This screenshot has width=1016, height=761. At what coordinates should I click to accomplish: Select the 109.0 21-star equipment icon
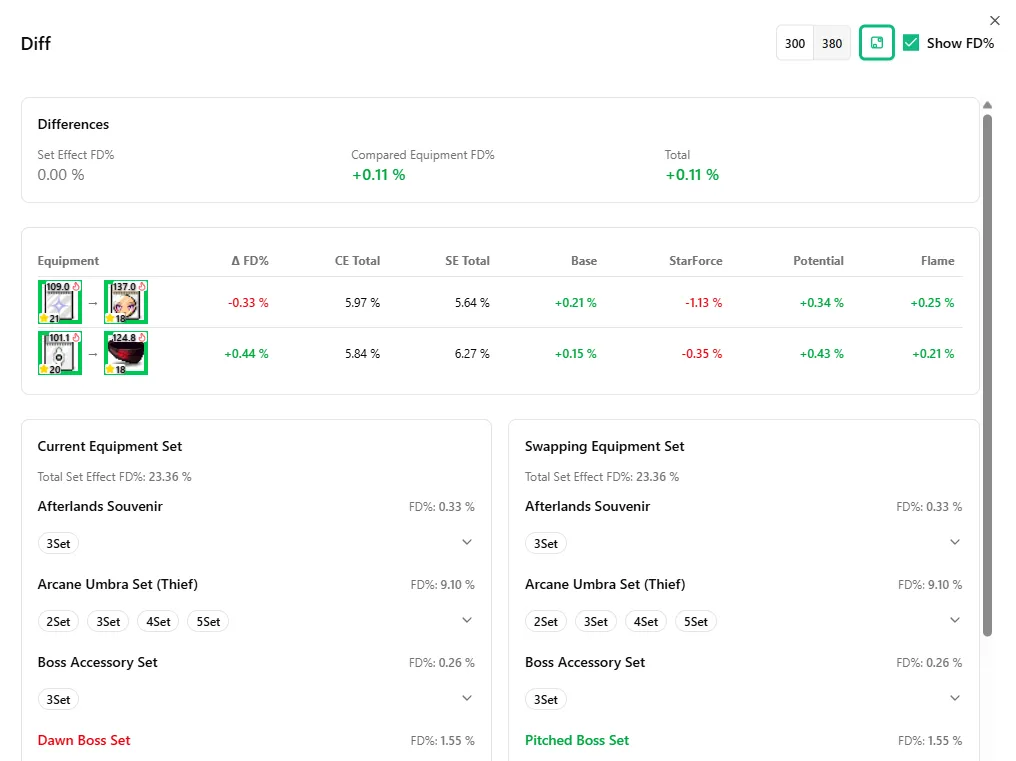(60, 302)
